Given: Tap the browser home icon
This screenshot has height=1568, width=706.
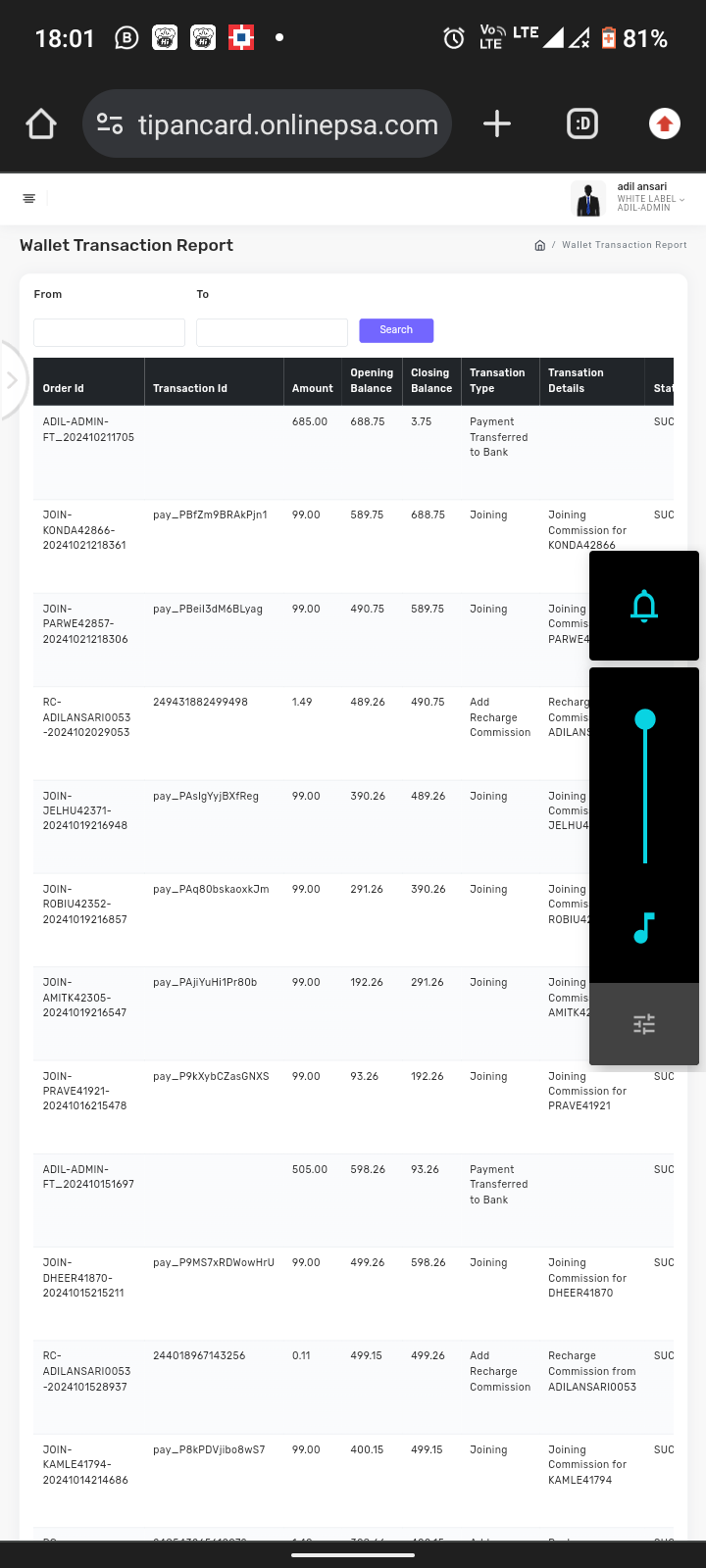Looking at the screenshot, I should point(41,124).
